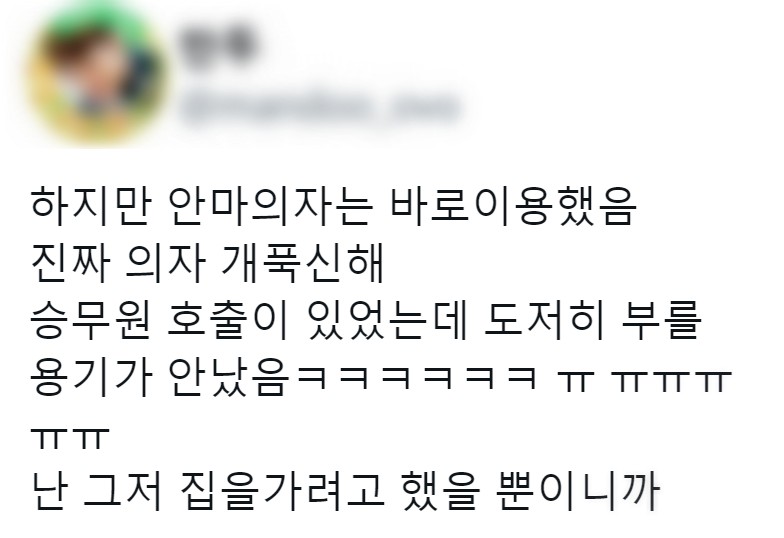Select the ㅋㅋㅋㅋㅋㅋ laughing characters

point(417,379)
